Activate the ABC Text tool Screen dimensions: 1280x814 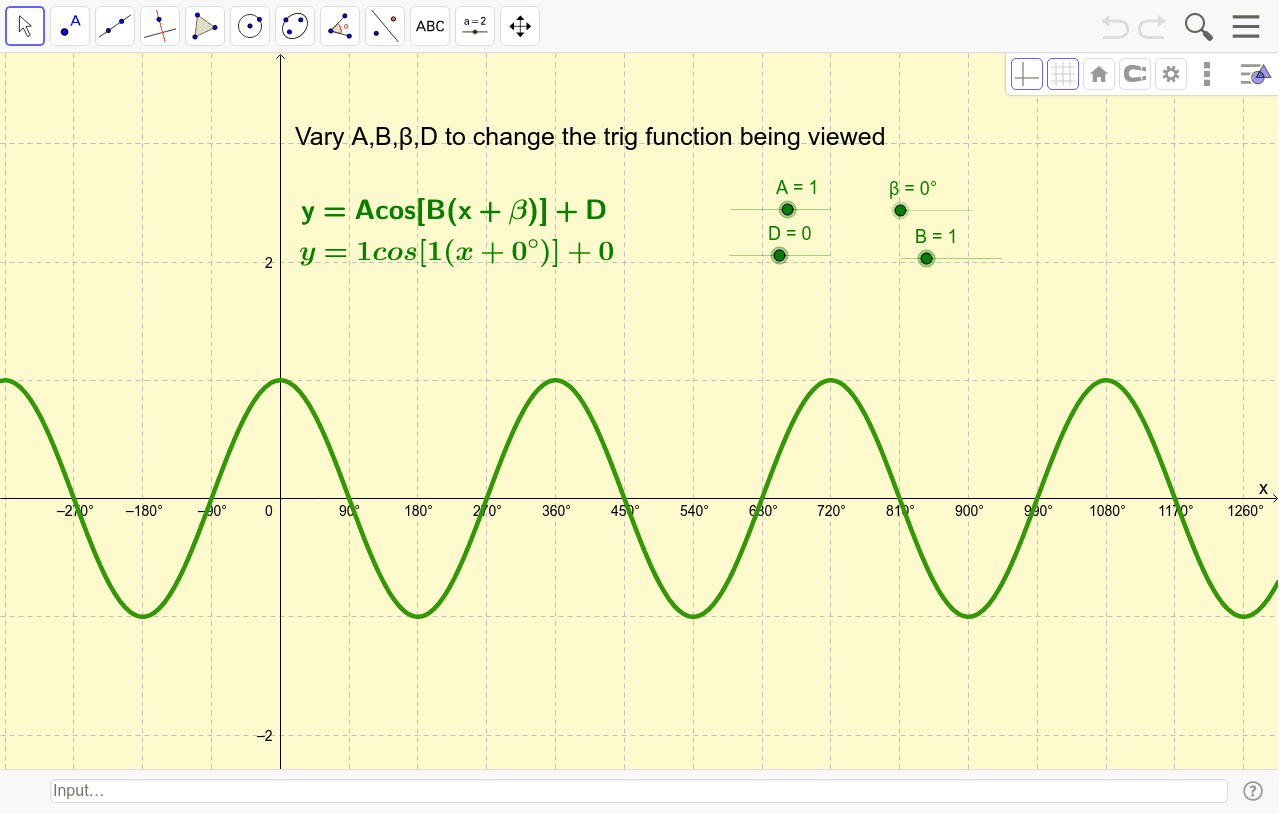pyautogui.click(x=430, y=26)
